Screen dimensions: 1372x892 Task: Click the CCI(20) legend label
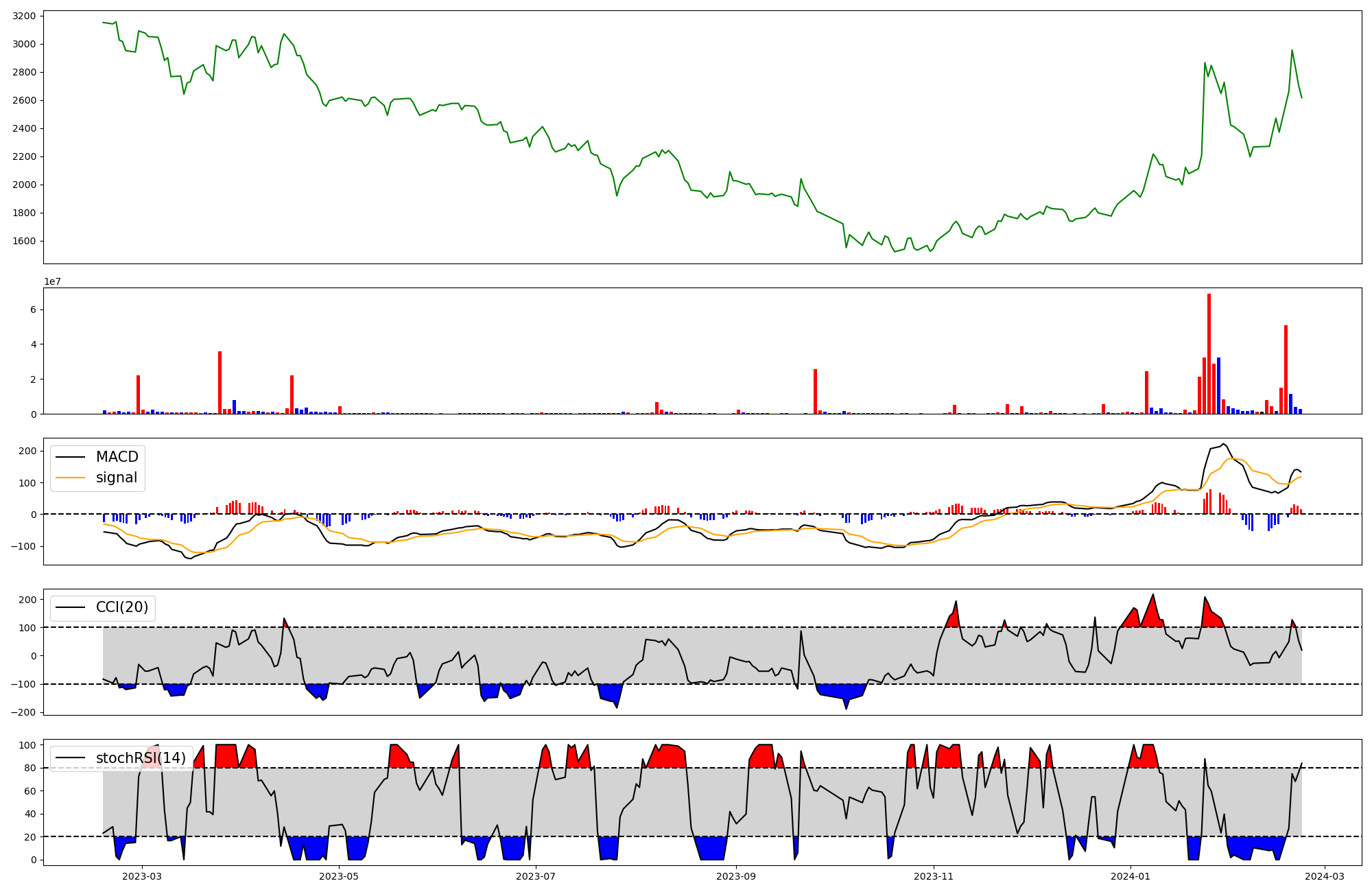pyautogui.click(x=122, y=607)
